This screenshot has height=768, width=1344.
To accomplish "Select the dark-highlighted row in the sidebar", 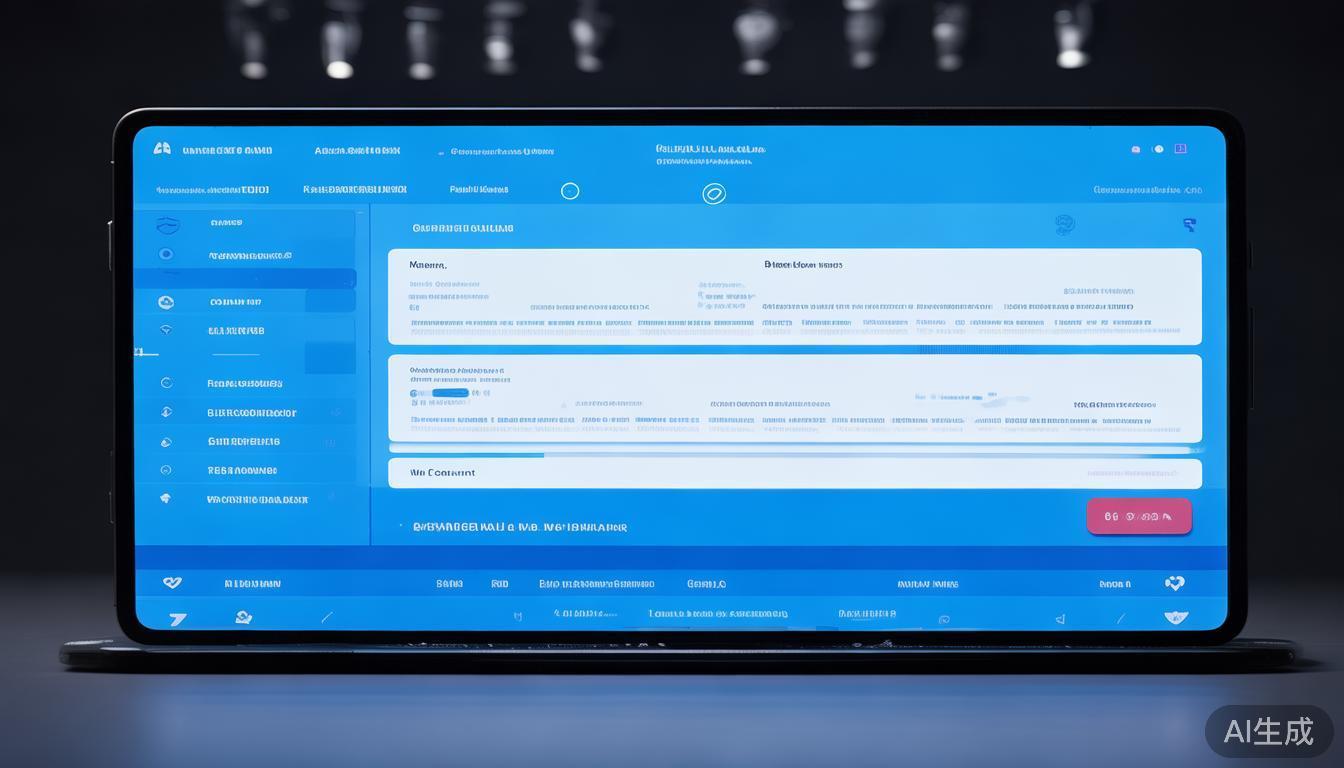I will click(x=245, y=279).
